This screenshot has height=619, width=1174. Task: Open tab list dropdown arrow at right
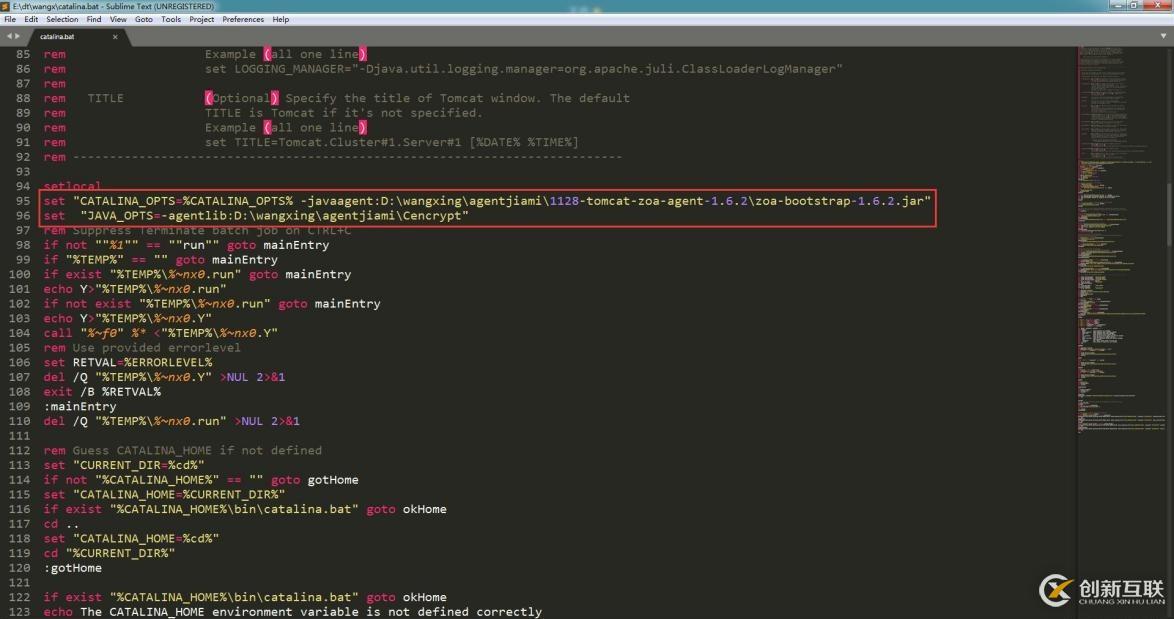[x=1164, y=36]
